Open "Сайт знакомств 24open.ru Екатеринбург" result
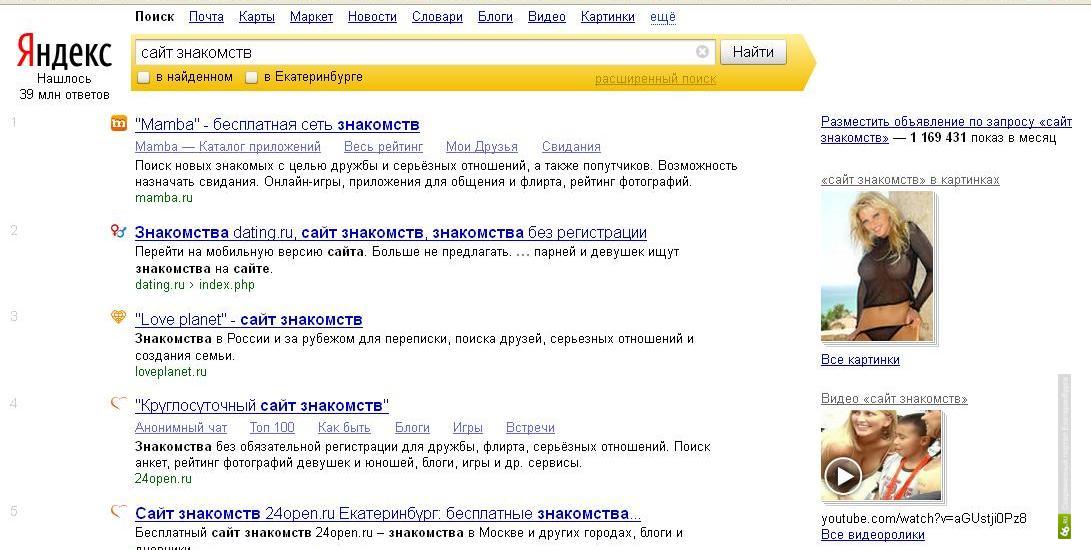Image resolution: width=1091 pixels, height=550 pixels. tap(388, 514)
